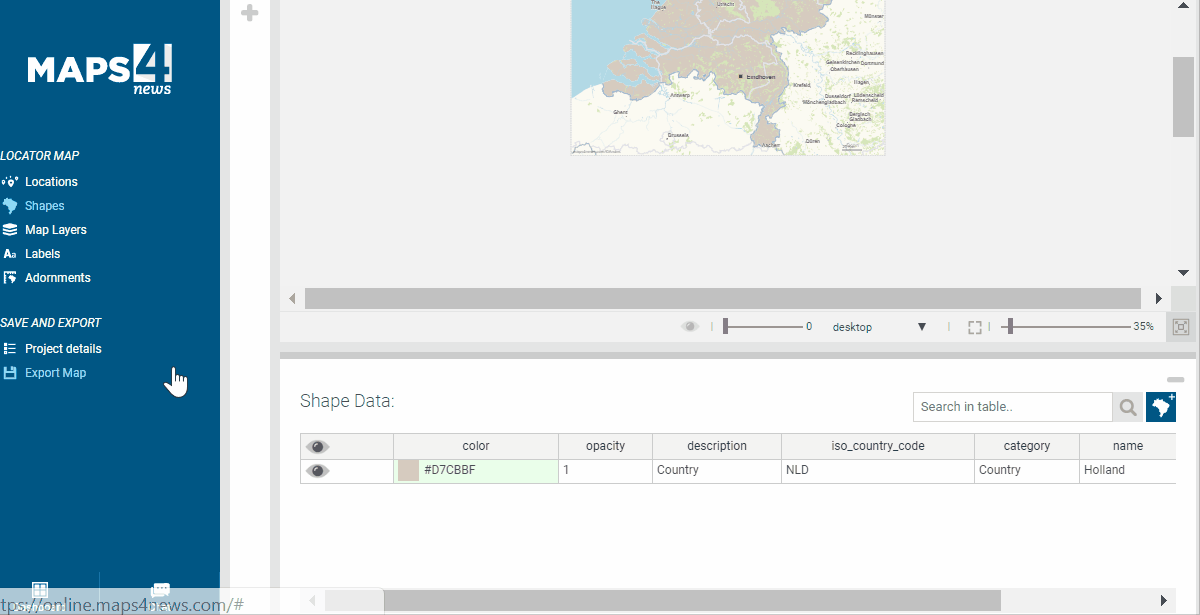Click the description column header
The image size is (1200, 615).
click(x=717, y=446)
